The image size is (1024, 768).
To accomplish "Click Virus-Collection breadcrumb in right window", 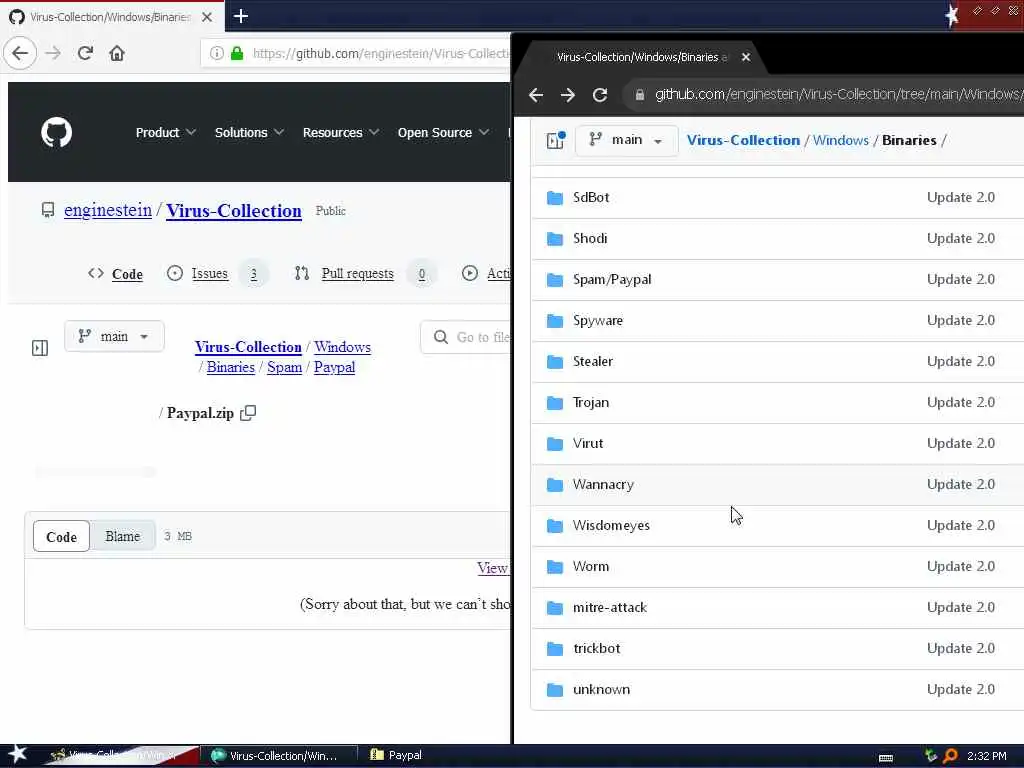I will [743, 140].
